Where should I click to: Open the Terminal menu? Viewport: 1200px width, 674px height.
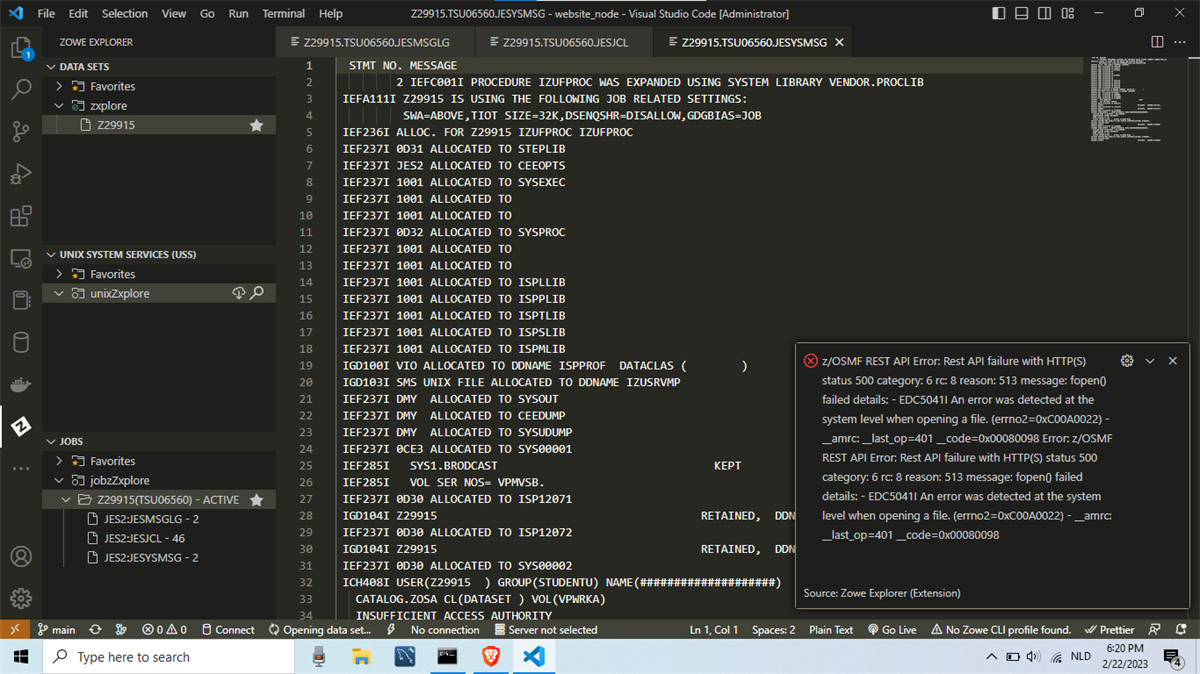coord(284,13)
